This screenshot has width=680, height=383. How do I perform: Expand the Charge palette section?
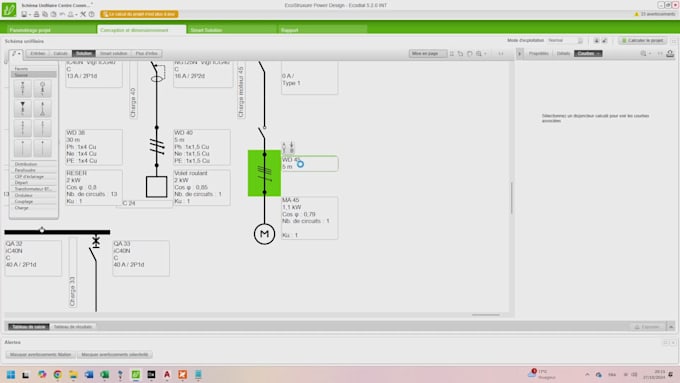[x=34, y=208]
